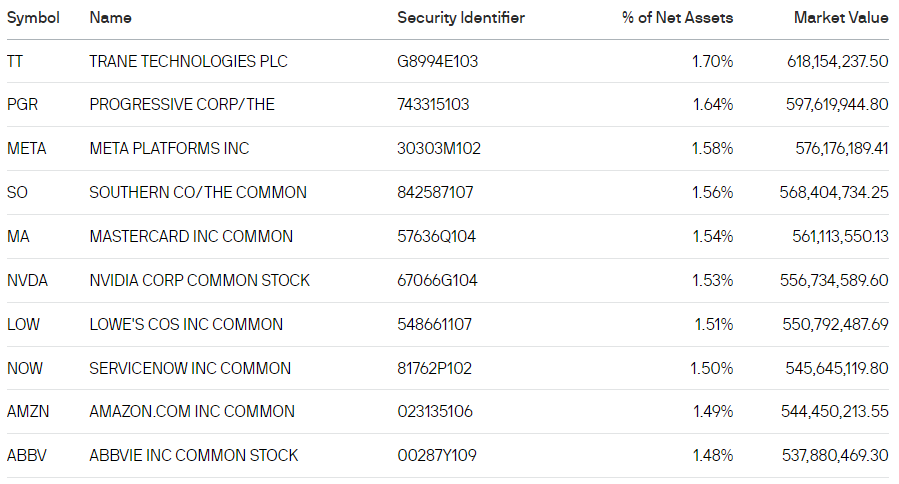Image resolution: width=899 pixels, height=484 pixels.
Task: Click Progressive's 1.64% net assets value
Action: 713,105
